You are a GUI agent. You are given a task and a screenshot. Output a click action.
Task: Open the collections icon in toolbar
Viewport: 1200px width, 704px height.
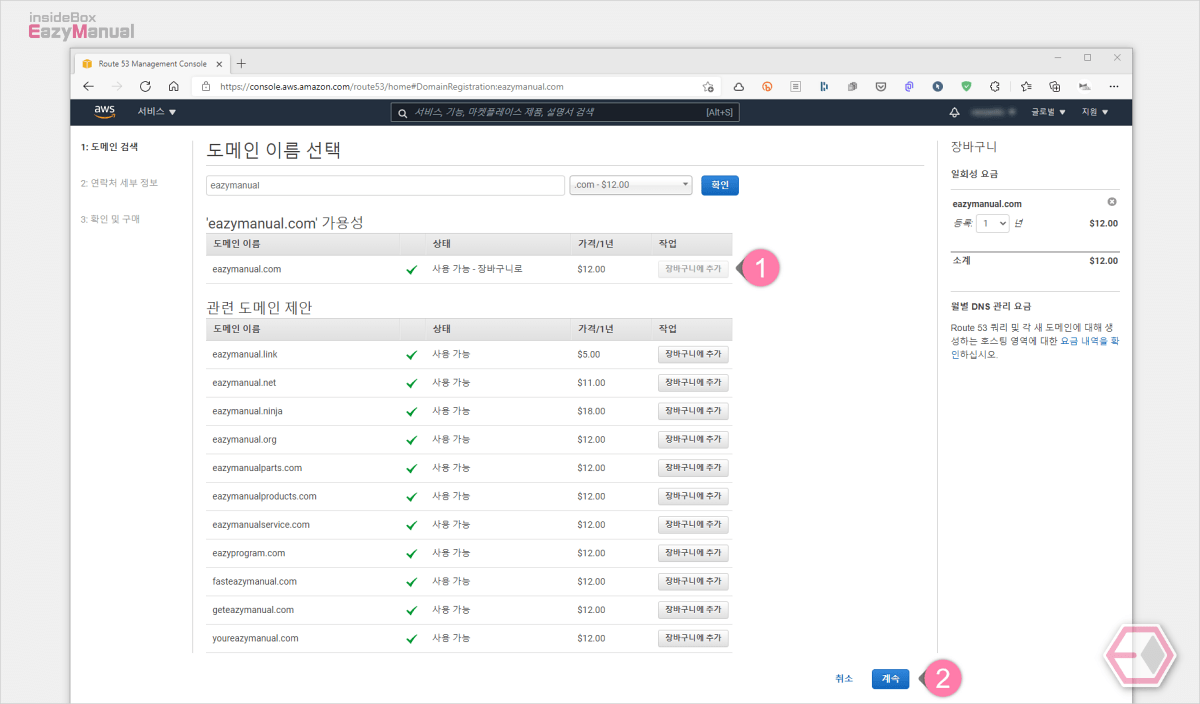(1054, 87)
